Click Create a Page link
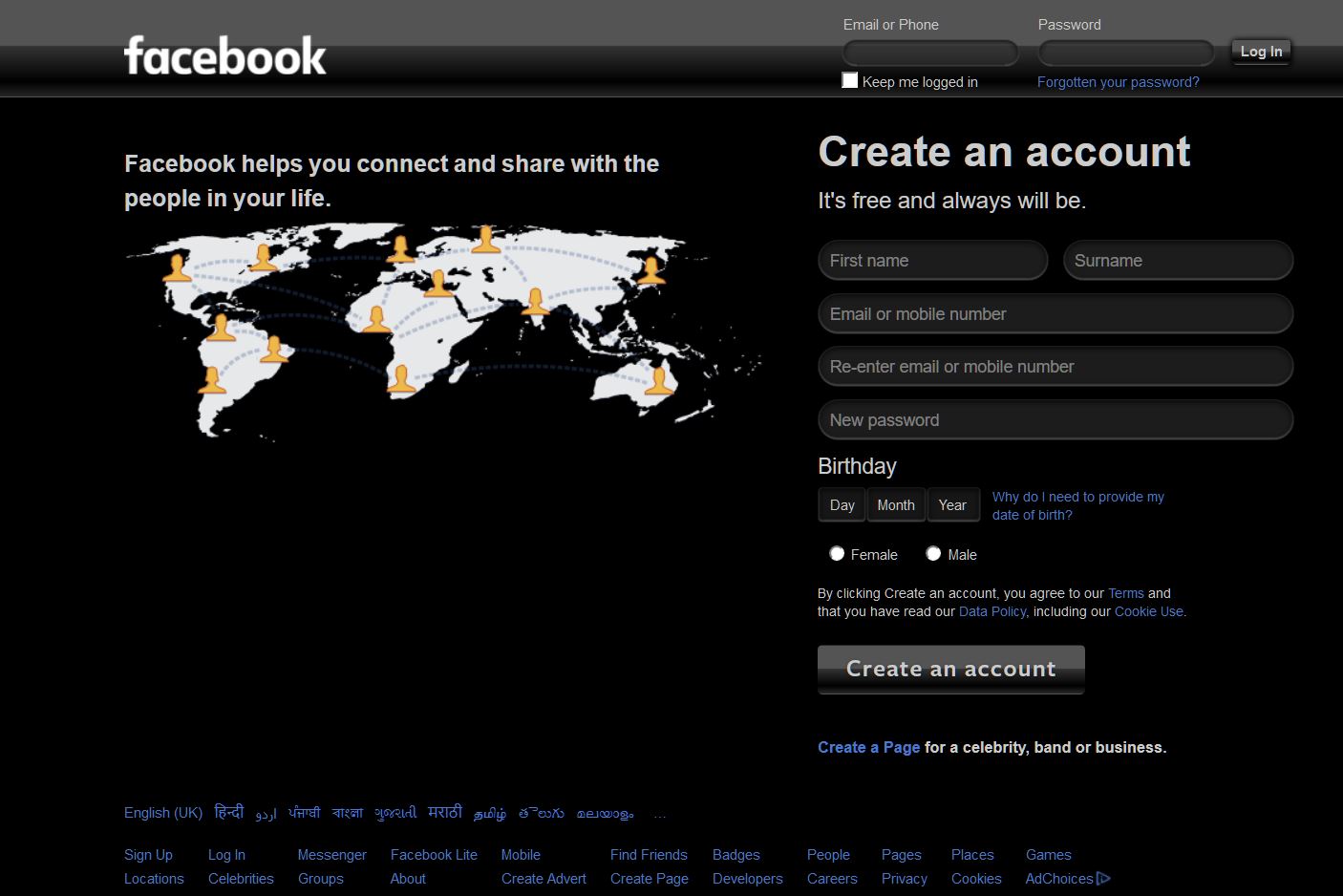 [868, 747]
